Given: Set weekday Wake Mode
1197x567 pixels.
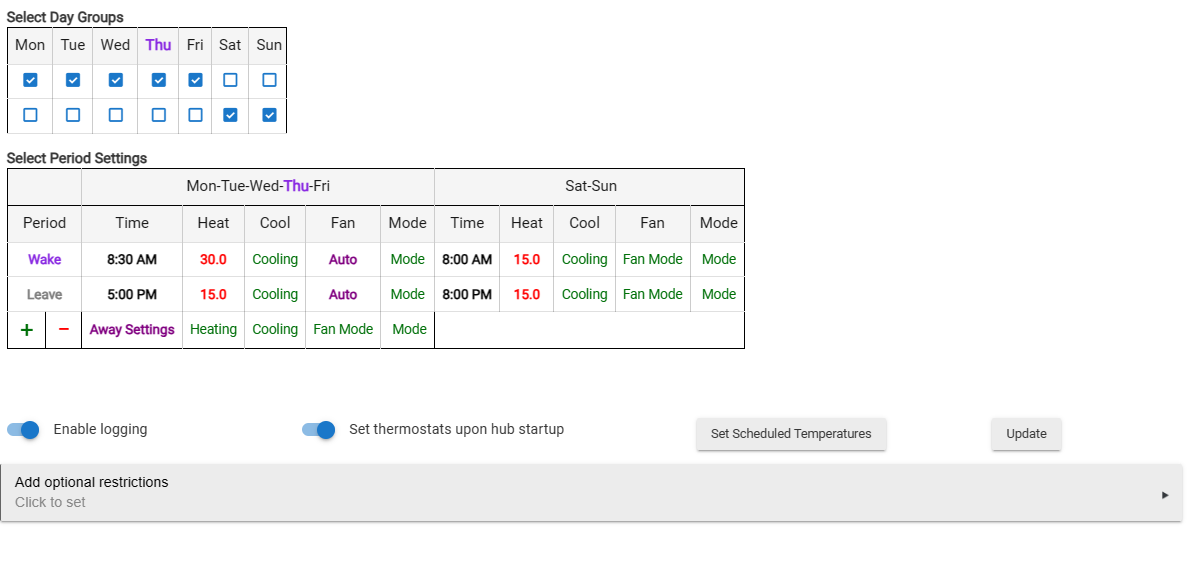Looking at the screenshot, I should pos(408,259).
